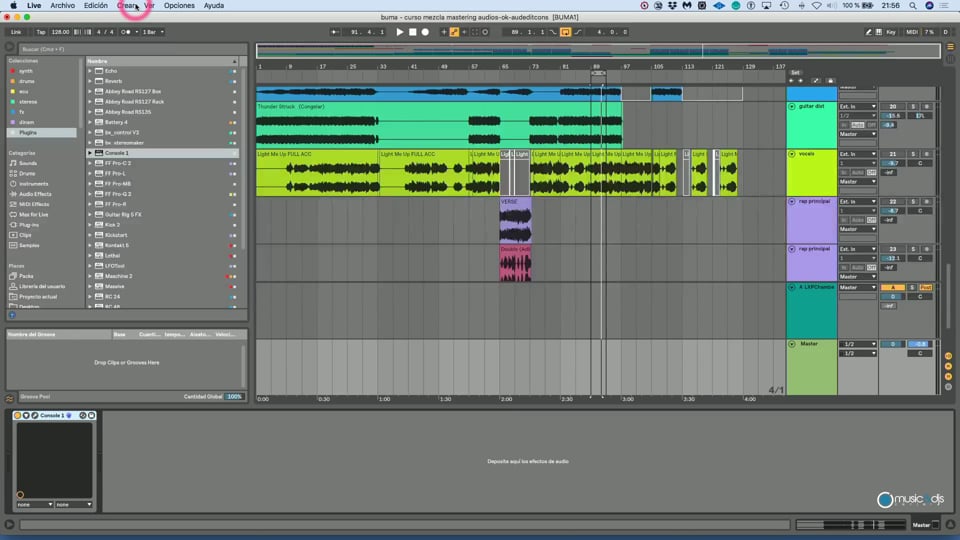Open macOS Spotlight search
Viewport: 960px width, 540px height.
913,6
